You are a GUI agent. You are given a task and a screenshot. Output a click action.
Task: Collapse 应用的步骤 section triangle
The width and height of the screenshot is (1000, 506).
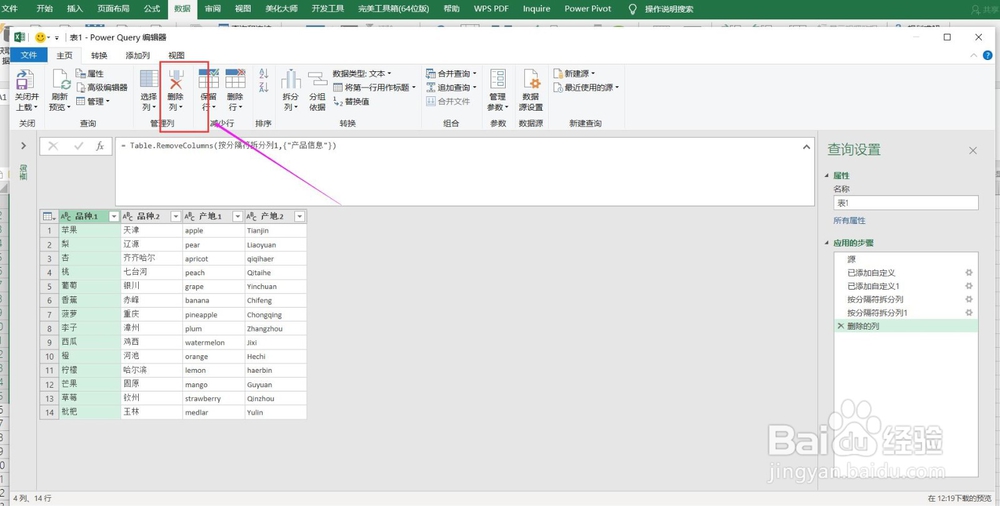click(x=827, y=243)
